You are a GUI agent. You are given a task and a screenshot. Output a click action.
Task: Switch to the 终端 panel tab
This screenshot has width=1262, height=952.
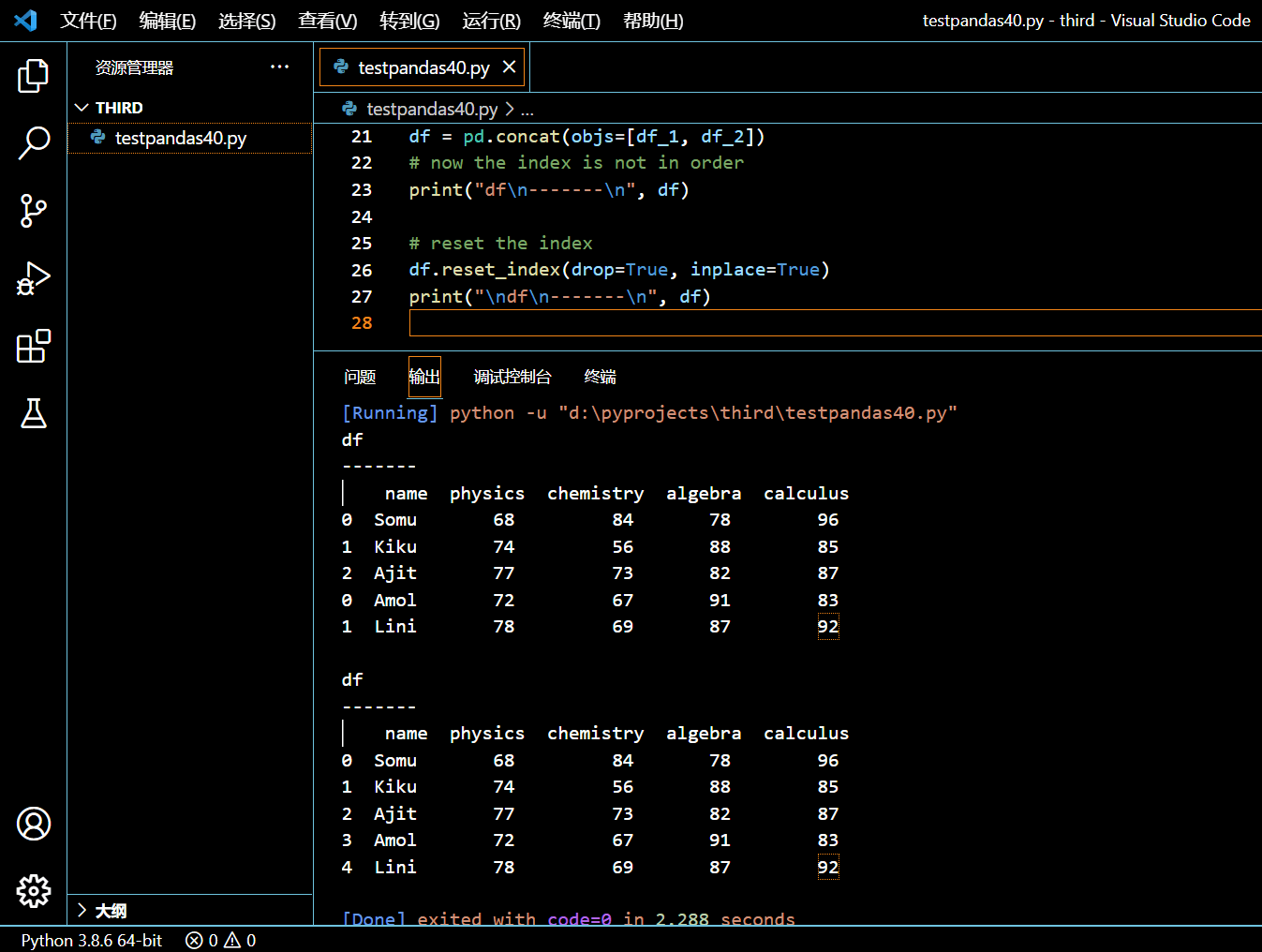(x=600, y=377)
